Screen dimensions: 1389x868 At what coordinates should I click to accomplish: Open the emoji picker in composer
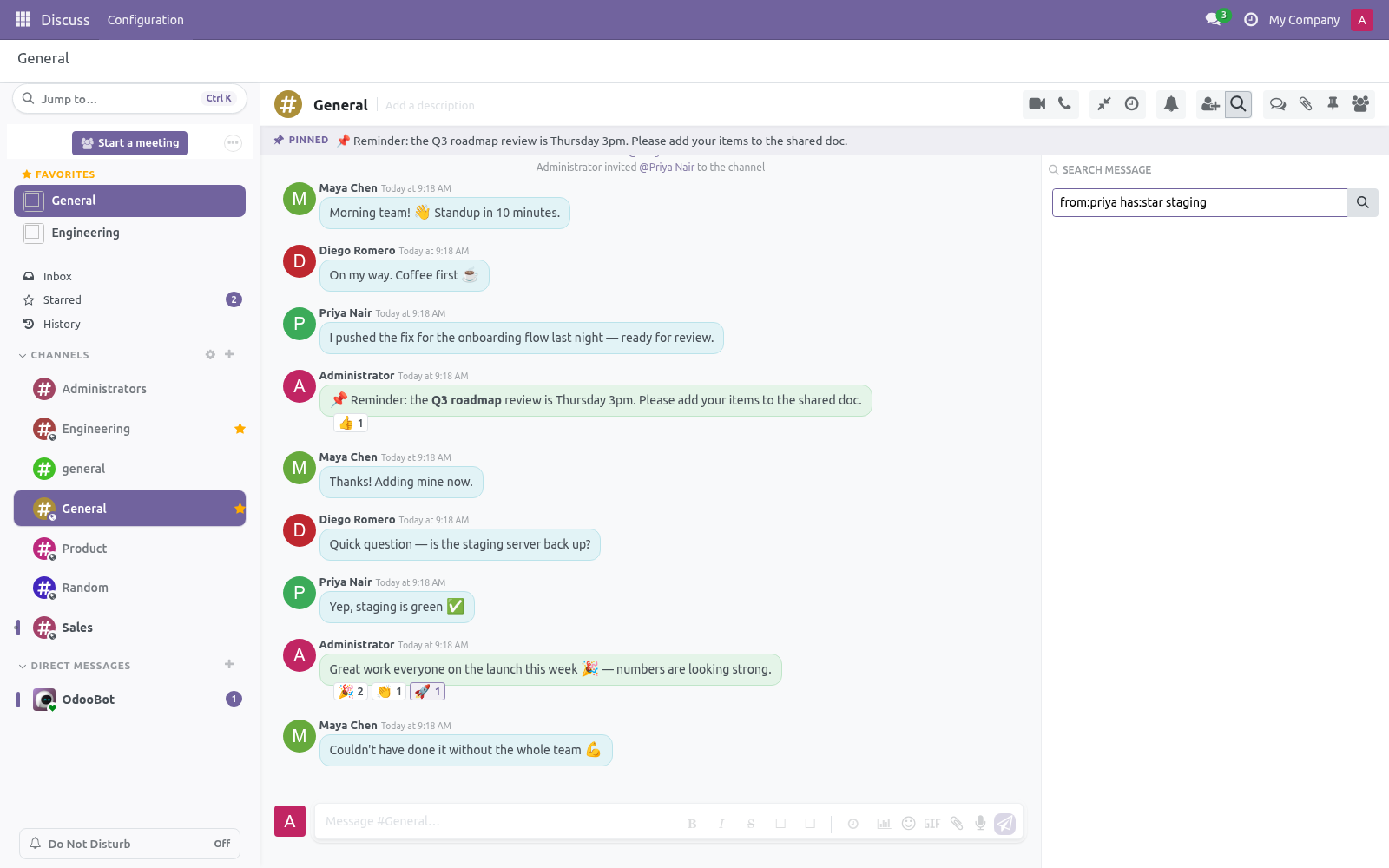click(908, 824)
